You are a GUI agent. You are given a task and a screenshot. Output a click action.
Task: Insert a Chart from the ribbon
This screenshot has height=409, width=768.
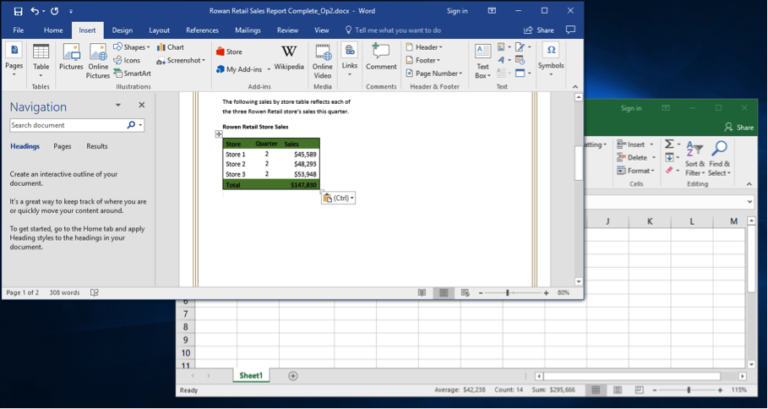(170, 48)
